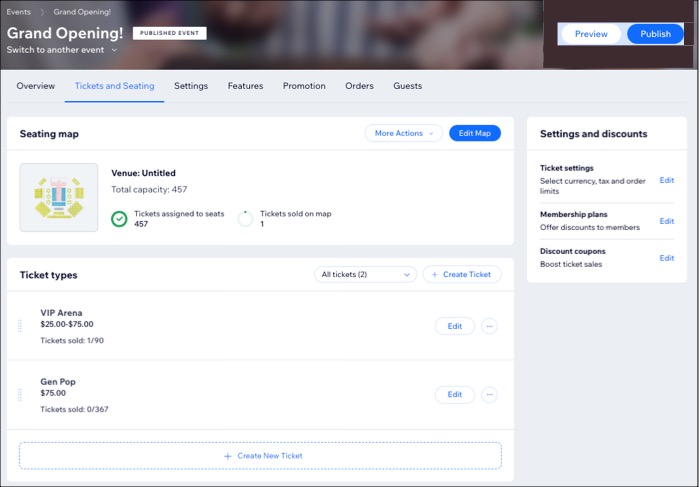Click Venue: Untitled label
The height and width of the screenshot is (487, 700).
click(143, 173)
